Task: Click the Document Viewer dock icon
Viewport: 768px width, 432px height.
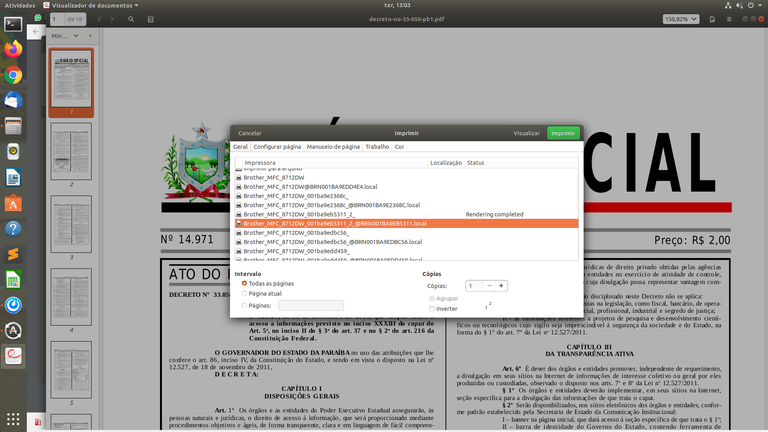Action: click(13, 356)
